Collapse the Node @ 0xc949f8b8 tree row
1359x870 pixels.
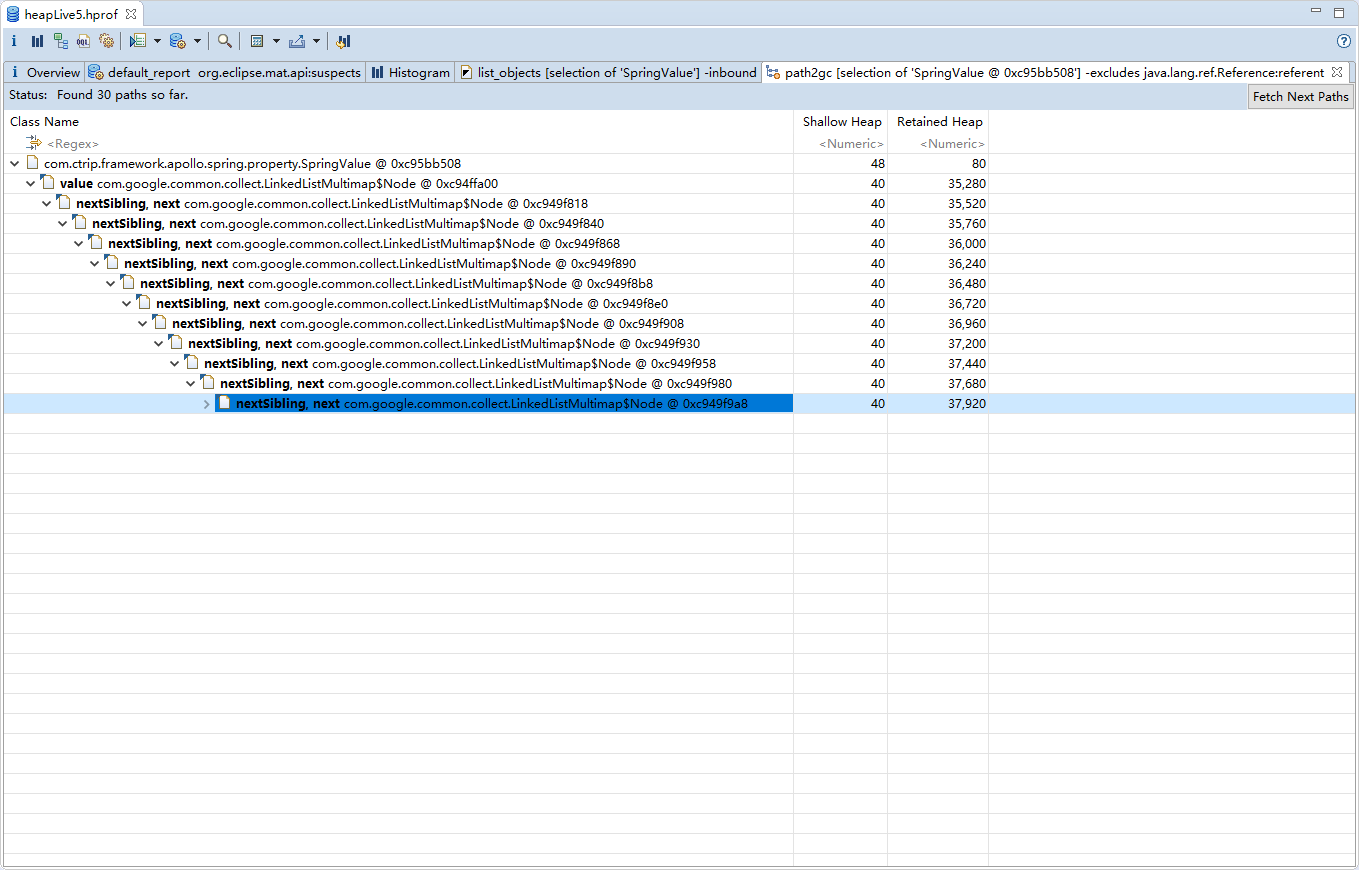click(111, 283)
